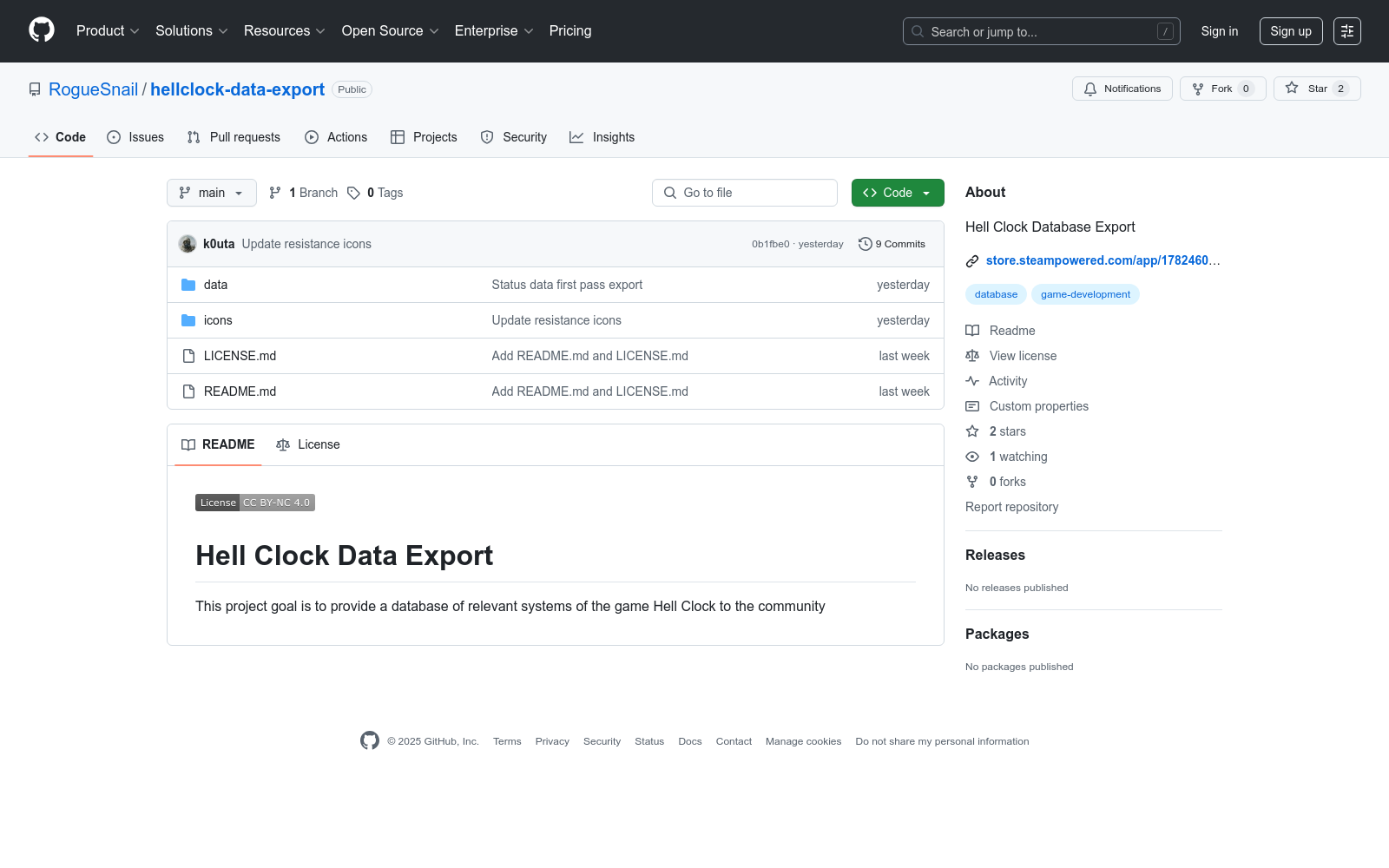Click the star icon in Star button
This screenshot has height=868, width=1389.
point(1292,88)
